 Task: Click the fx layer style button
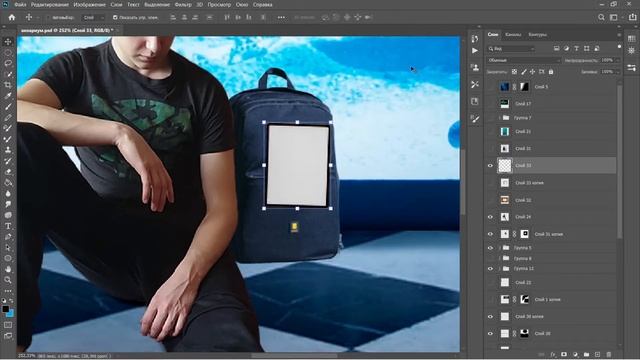(553, 355)
